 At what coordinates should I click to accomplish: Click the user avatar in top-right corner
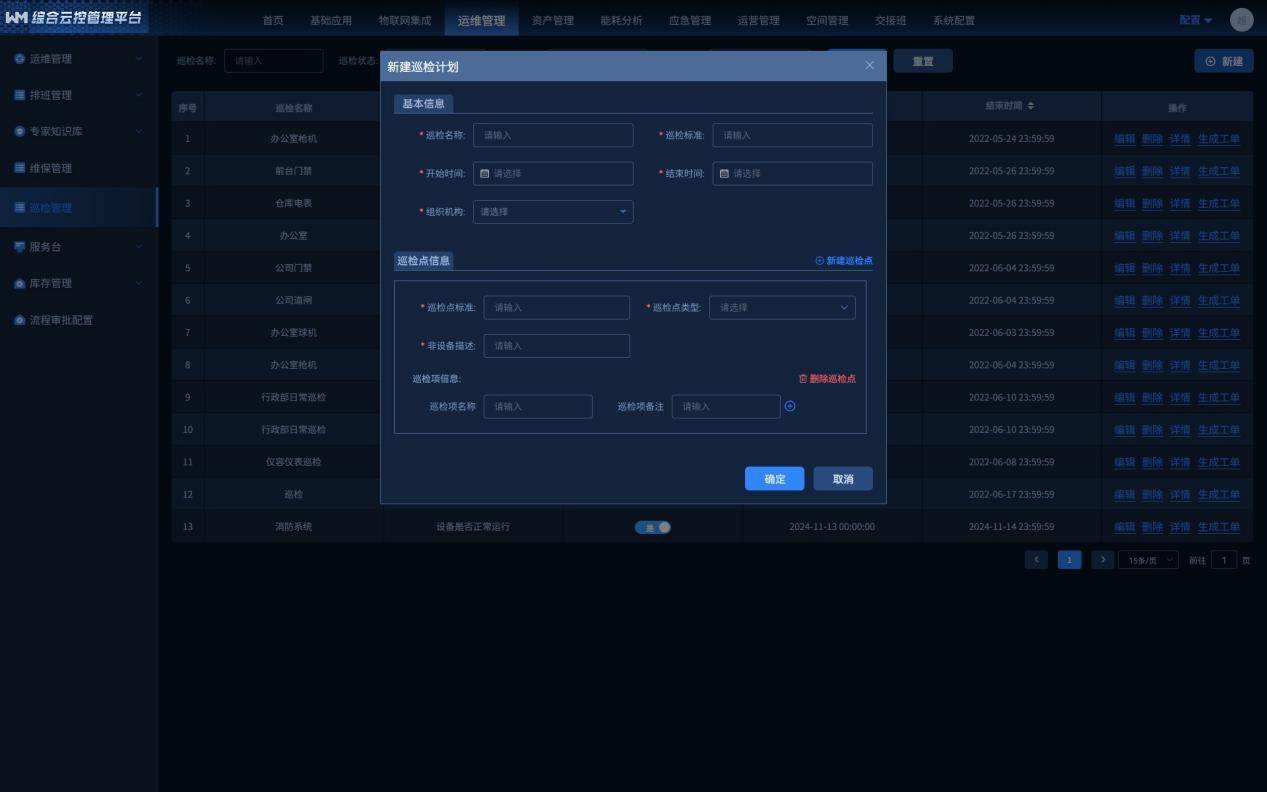(1241, 20)
